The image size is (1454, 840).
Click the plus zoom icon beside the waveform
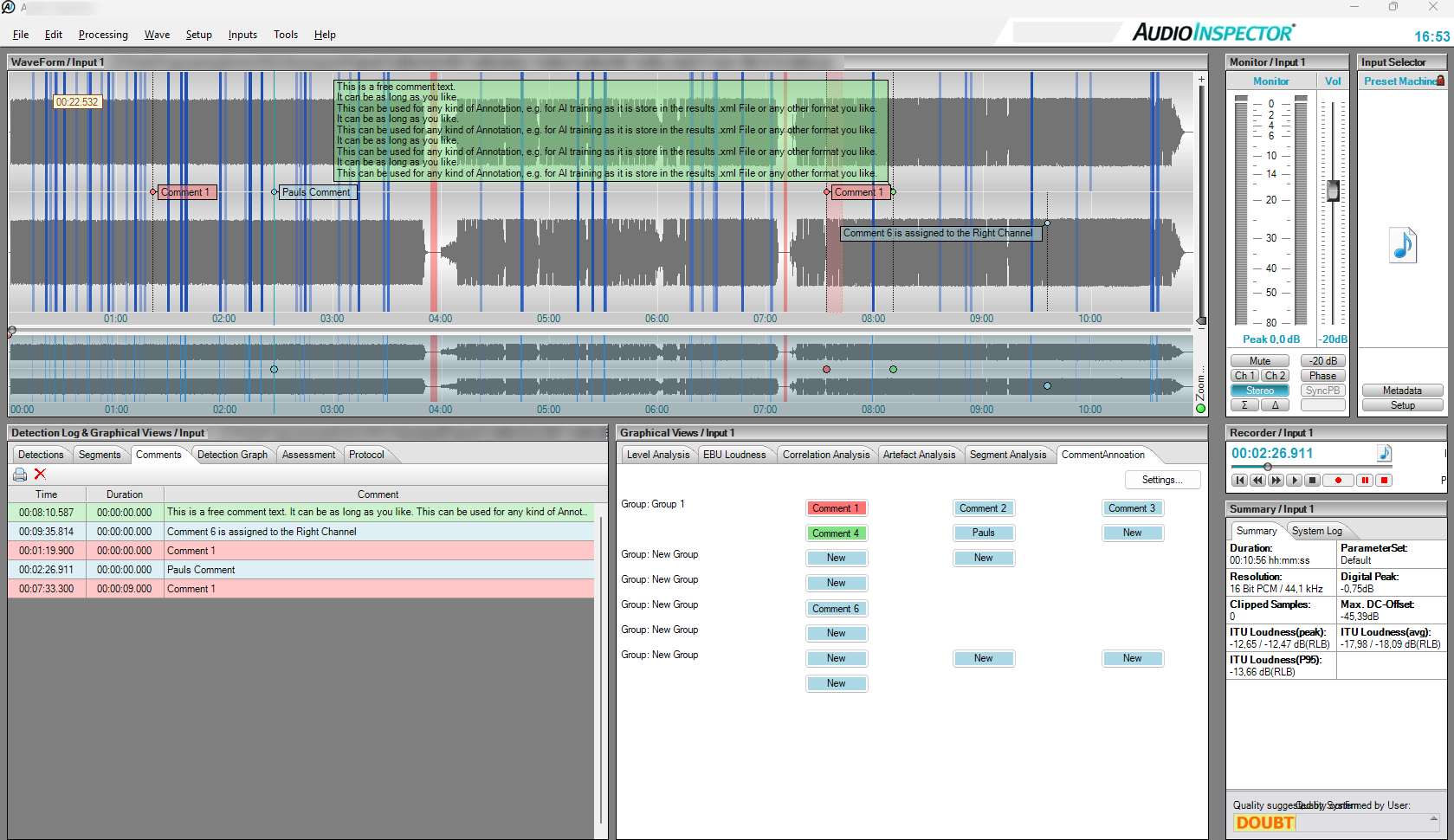(x=1201, y=80)
